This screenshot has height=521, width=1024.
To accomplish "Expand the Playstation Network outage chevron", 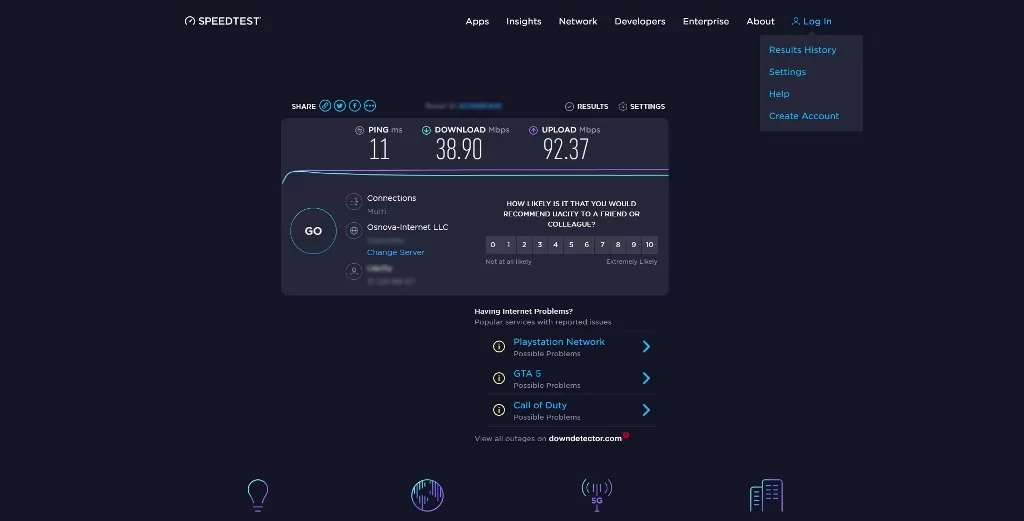I will [646, 347].
